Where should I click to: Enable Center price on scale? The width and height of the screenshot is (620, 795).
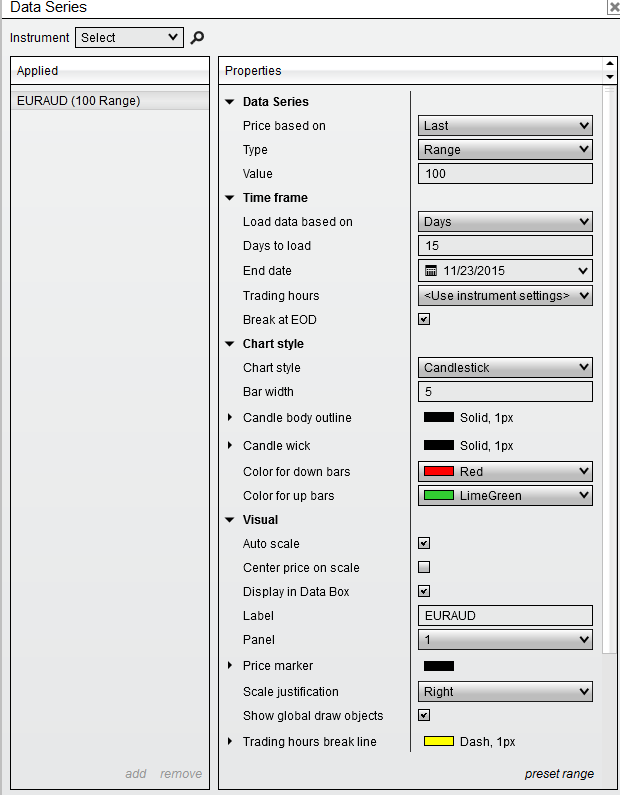(x=424, y=568)
